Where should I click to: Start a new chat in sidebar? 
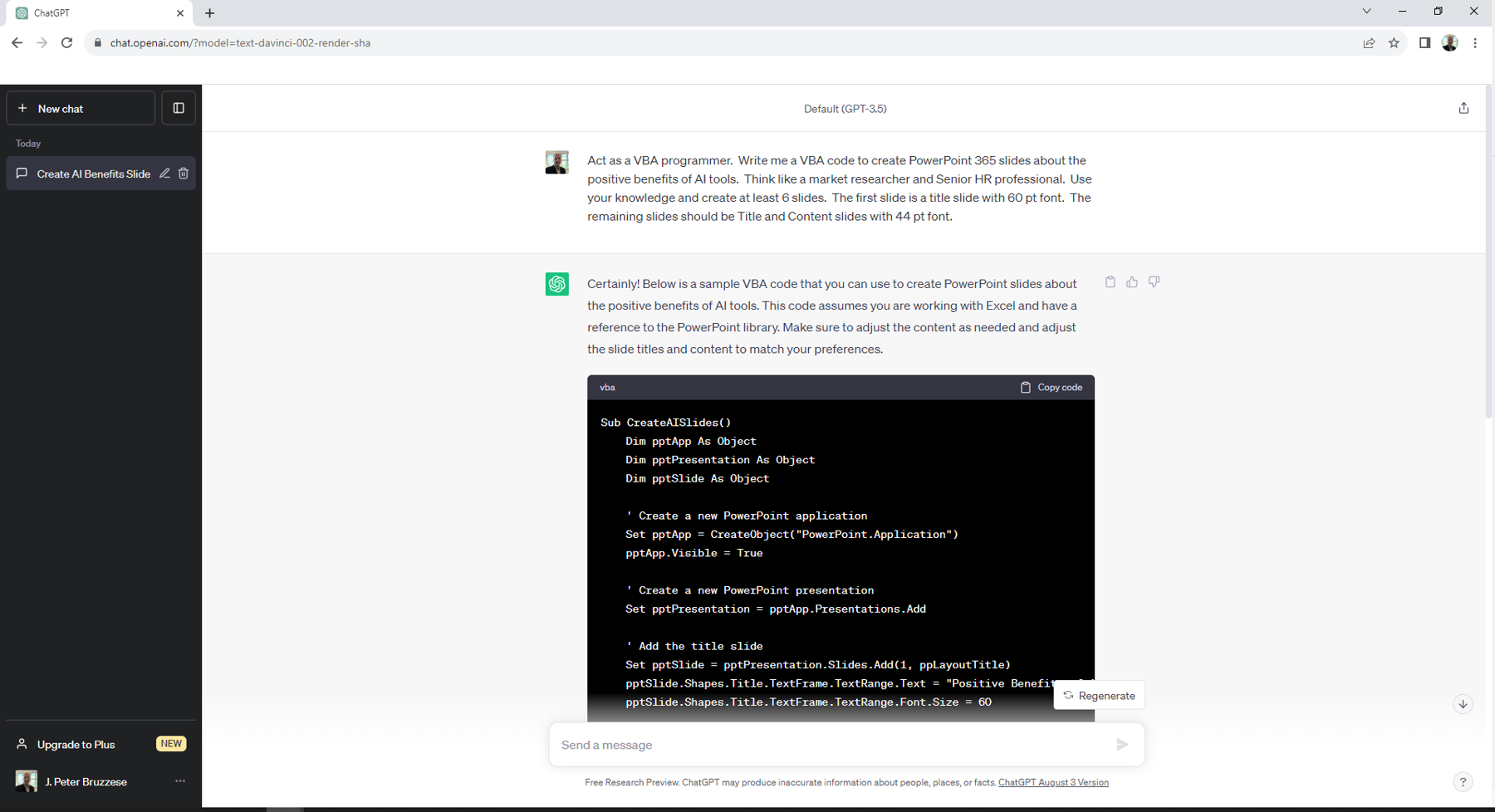81,109
